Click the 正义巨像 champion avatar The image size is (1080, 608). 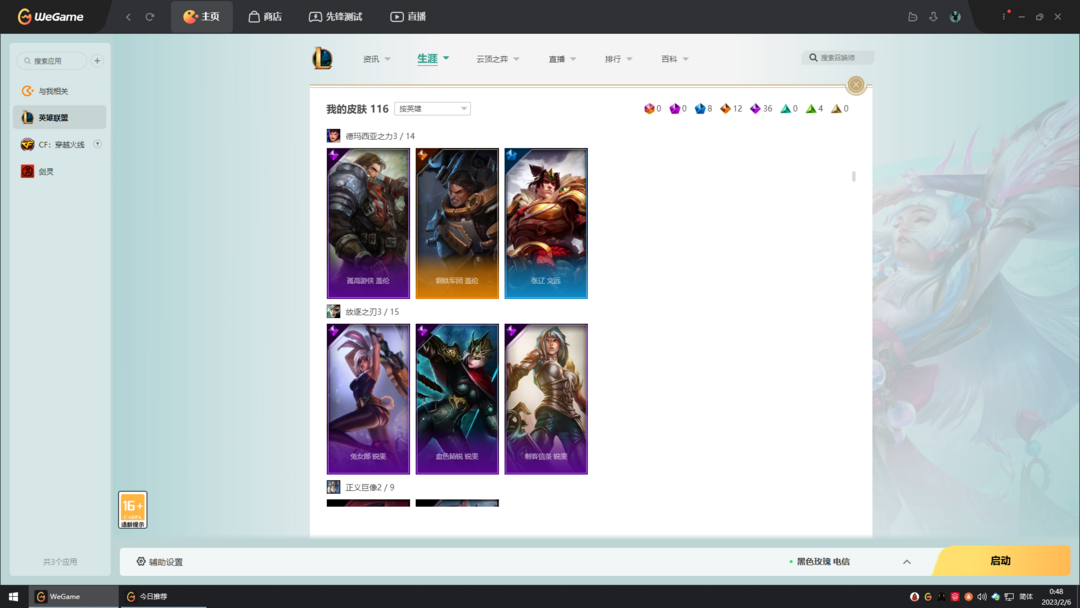coord(333,487)
